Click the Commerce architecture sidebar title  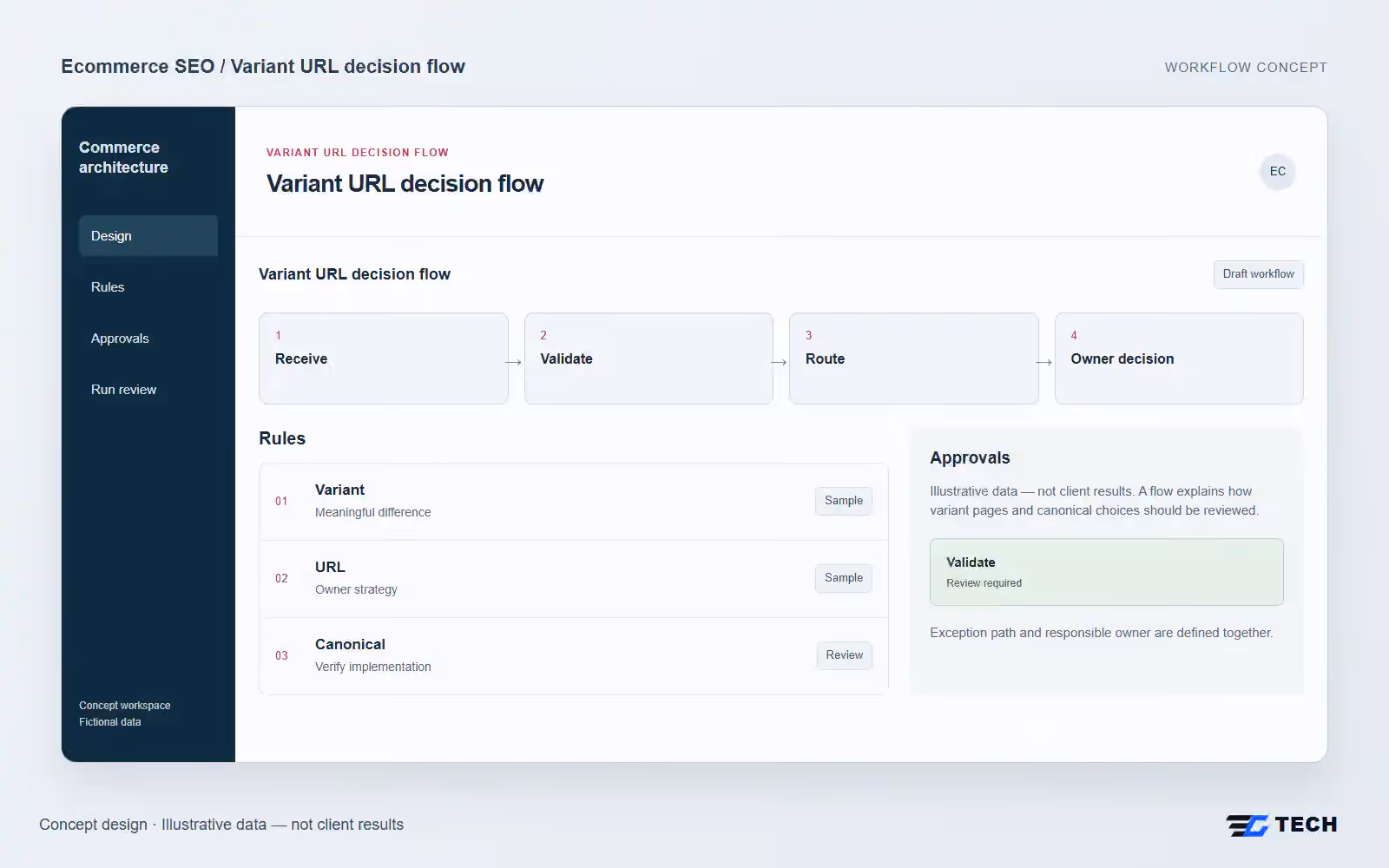123,157
